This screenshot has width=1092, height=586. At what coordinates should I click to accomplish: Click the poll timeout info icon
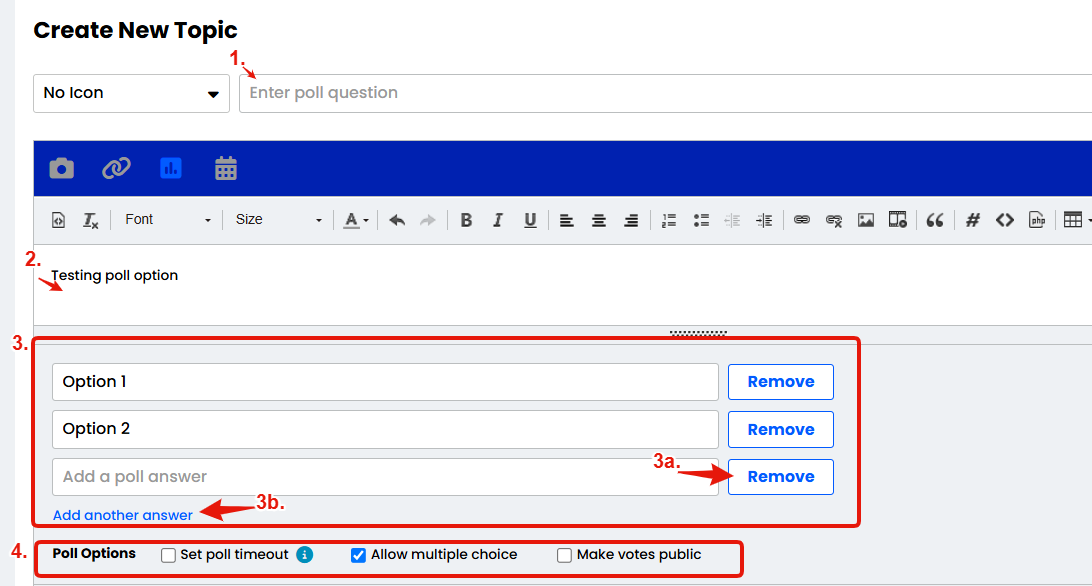tap(304, 555)
